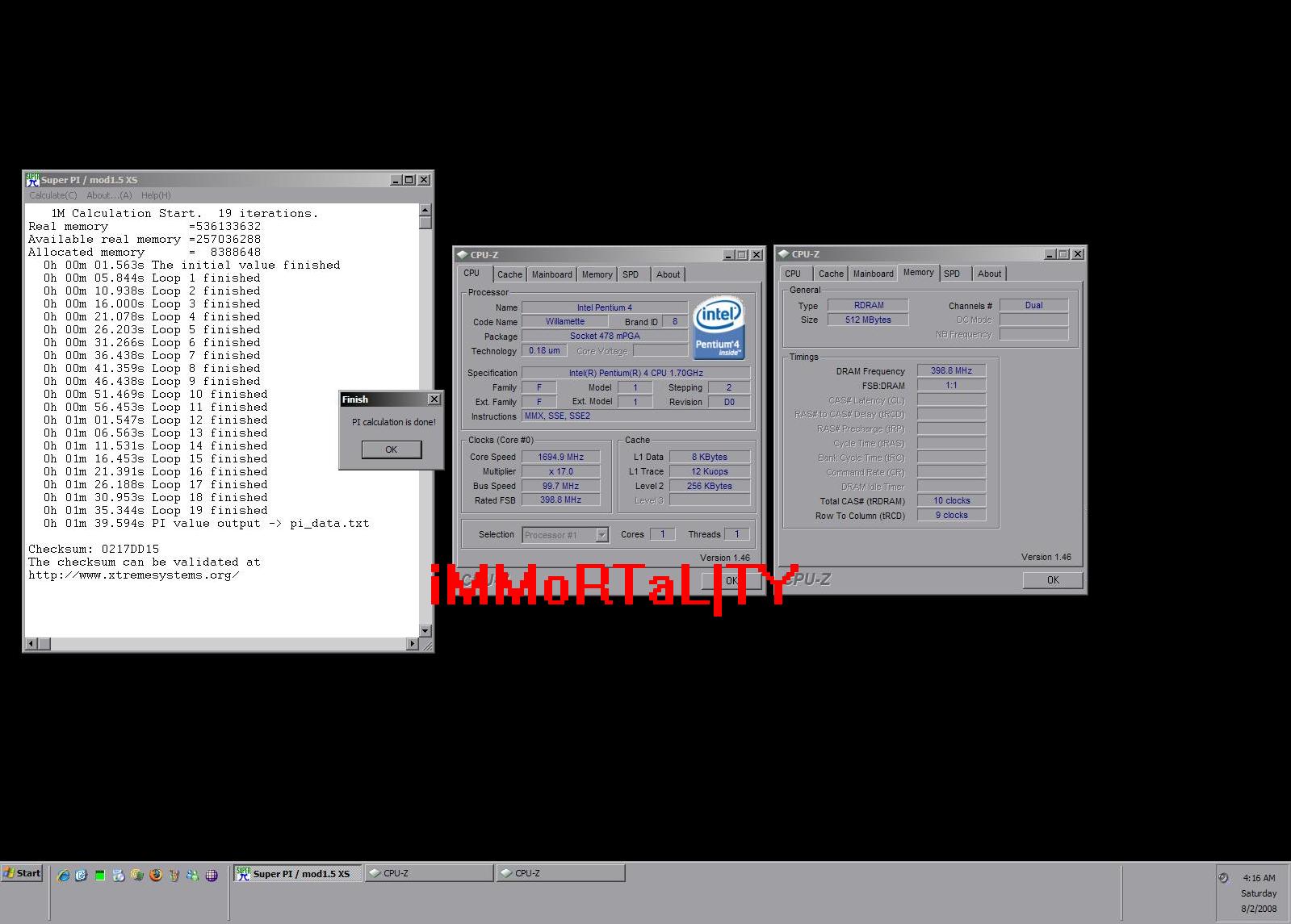The width and height of the screenshot is (1291, 924).
Task: Click the 4:16 AM system clock
Action: point(1259,878)
